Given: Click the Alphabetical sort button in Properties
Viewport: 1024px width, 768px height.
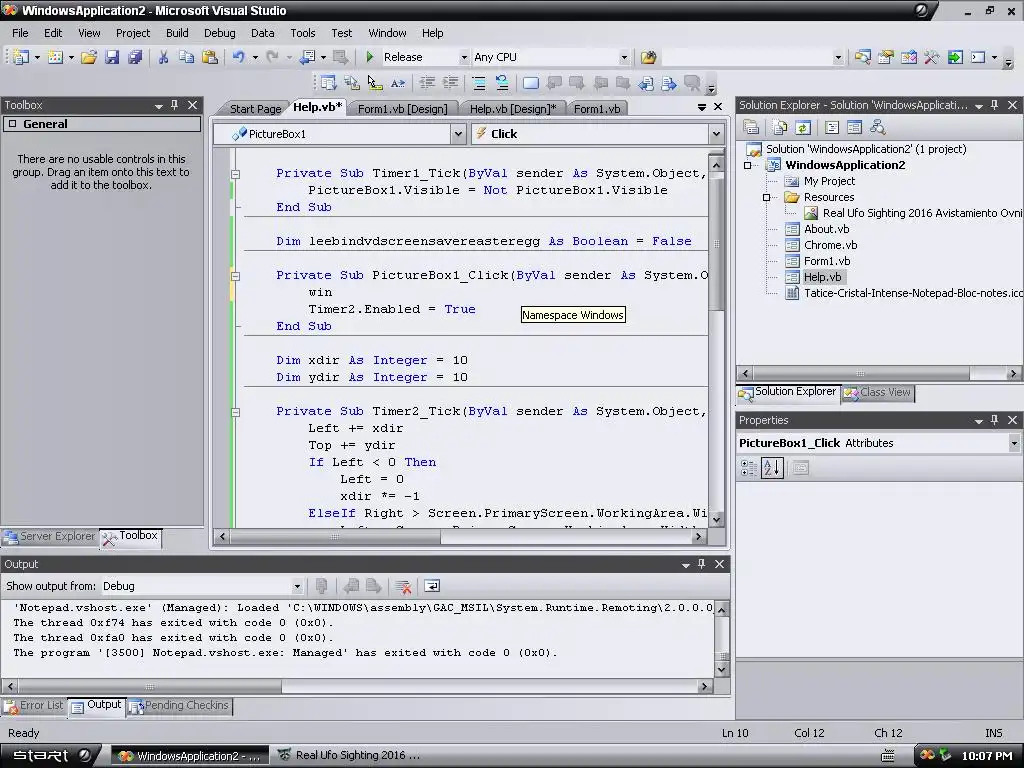Looking at the screenshot, I should 772,468.
